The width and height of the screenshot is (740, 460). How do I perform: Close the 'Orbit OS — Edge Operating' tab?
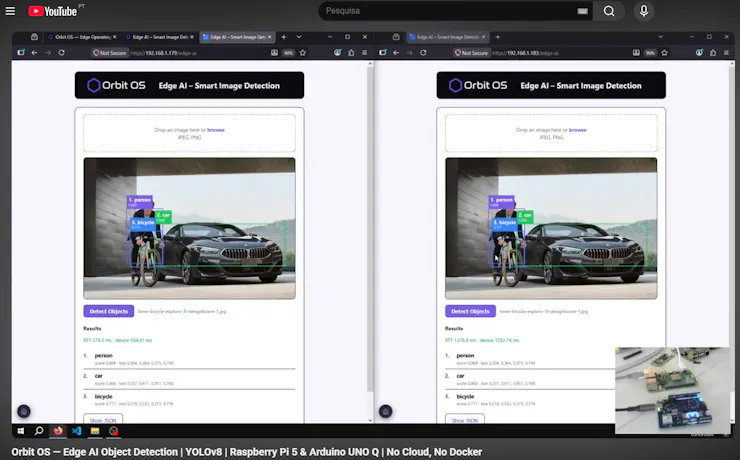[114, 37]
